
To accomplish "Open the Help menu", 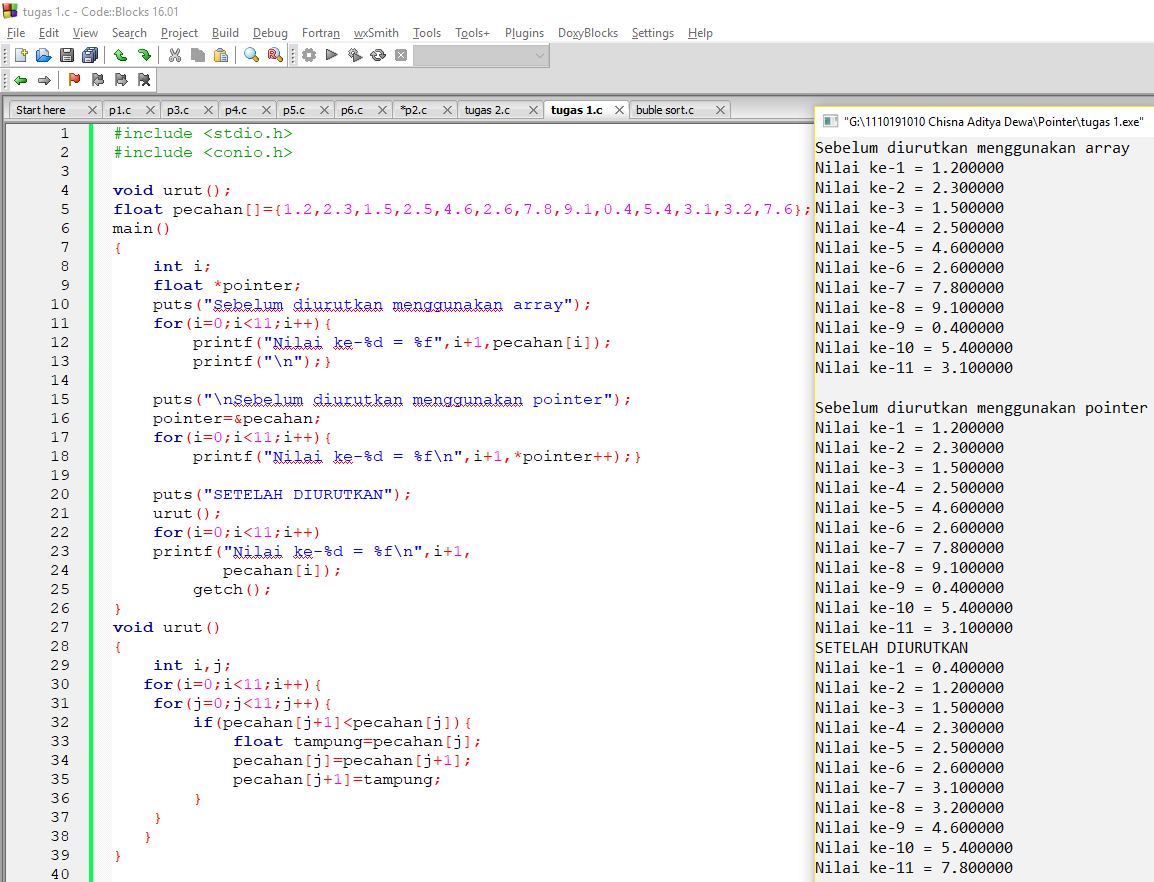I will tap(700, 33).
